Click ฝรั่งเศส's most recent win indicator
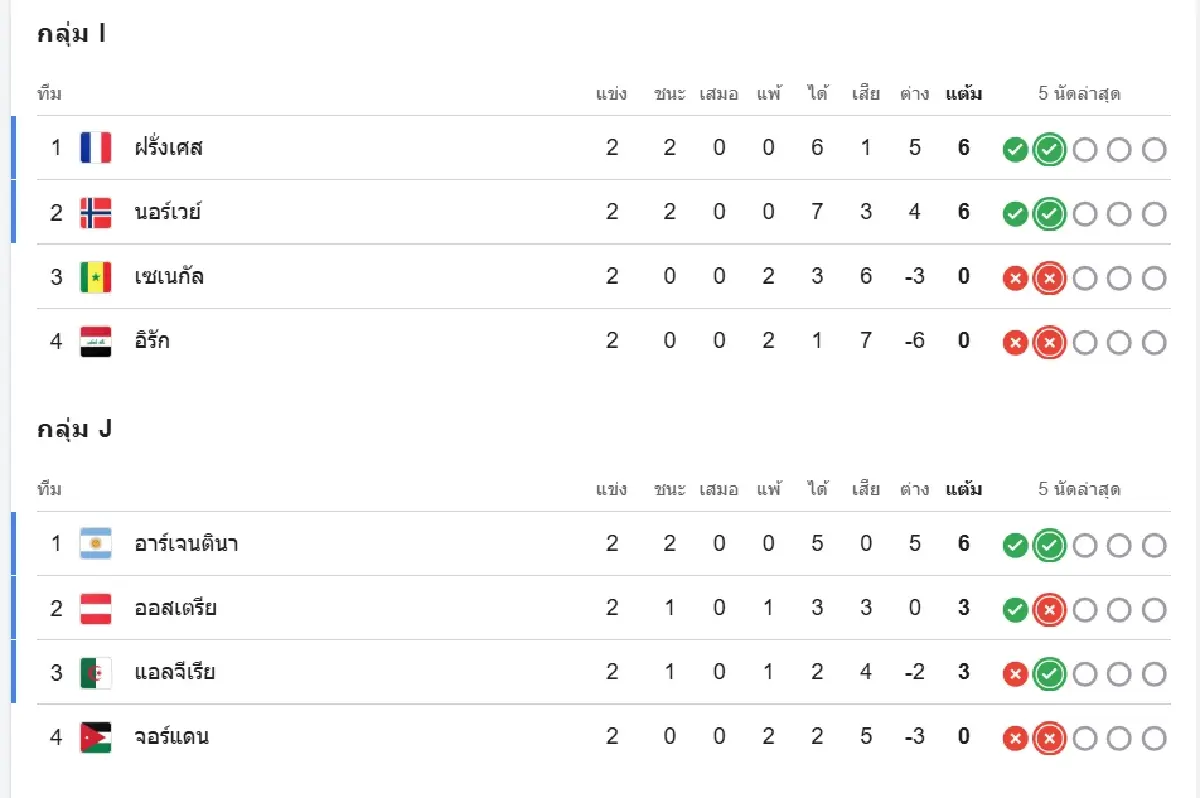Viewport: 1200px width, 798px height. pos(1049,150)
